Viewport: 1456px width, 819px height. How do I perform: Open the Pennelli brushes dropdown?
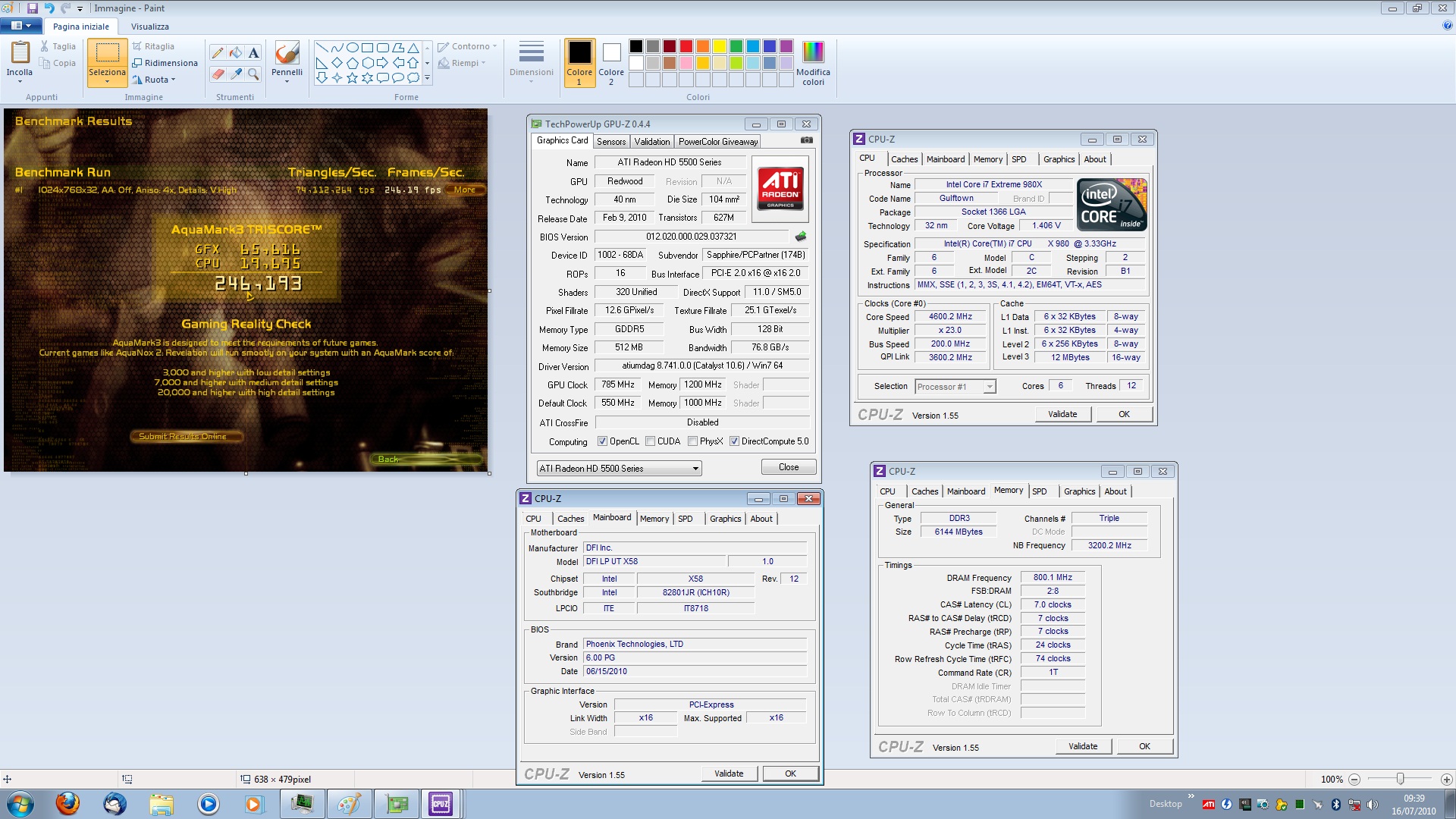(x=287, y=77)
